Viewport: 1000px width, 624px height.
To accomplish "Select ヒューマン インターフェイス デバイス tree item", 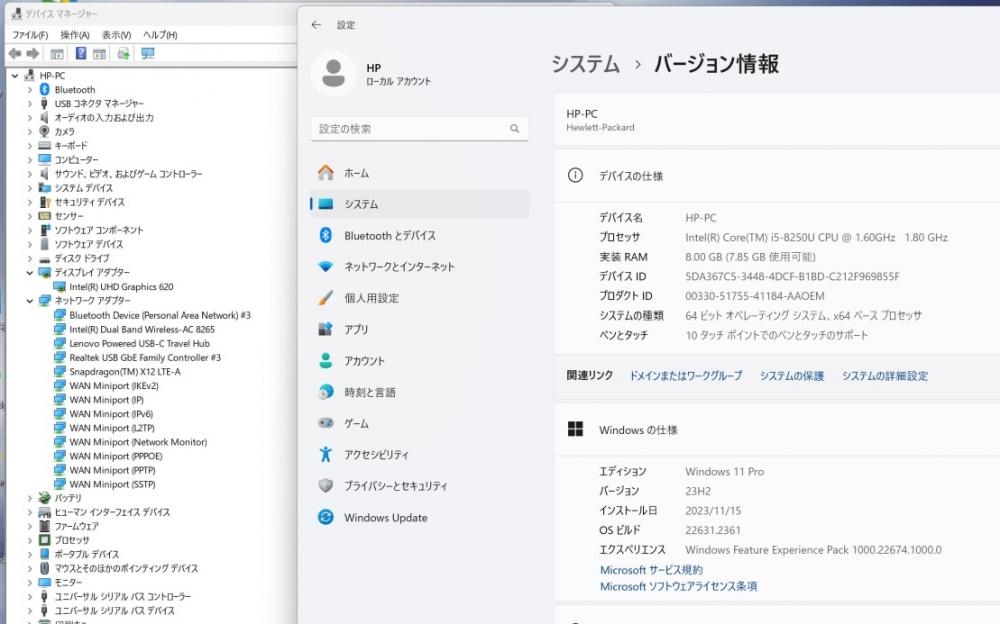I will click(112, 512).
